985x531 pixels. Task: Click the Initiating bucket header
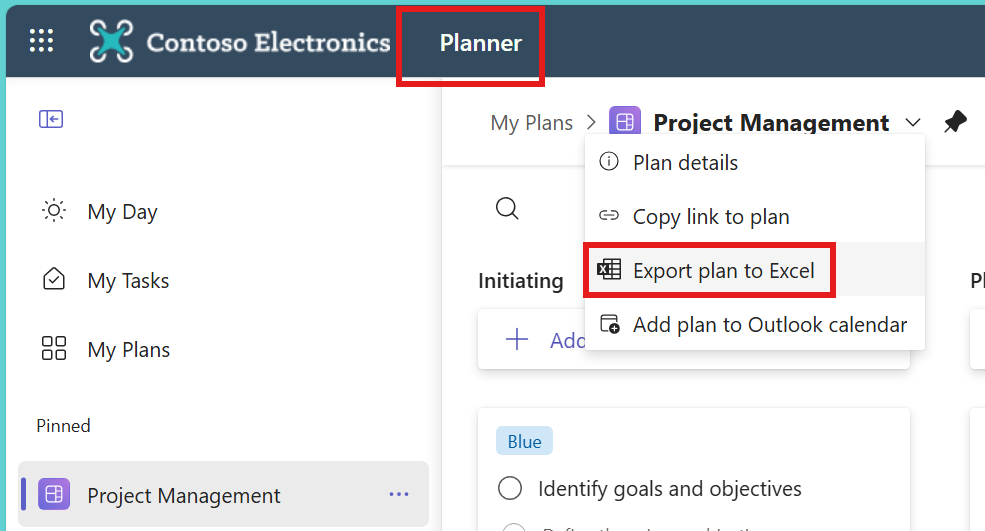click(520, 281)
